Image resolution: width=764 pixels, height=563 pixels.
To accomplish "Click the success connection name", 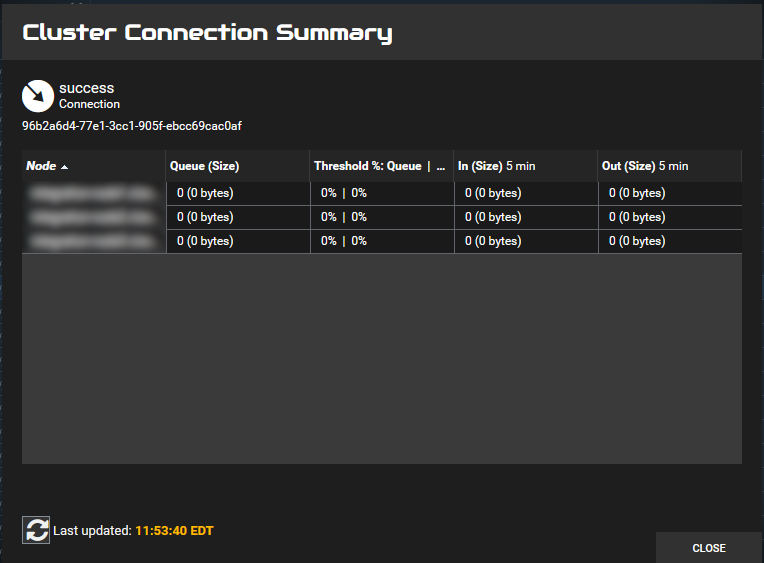I will tap(87, 88).
